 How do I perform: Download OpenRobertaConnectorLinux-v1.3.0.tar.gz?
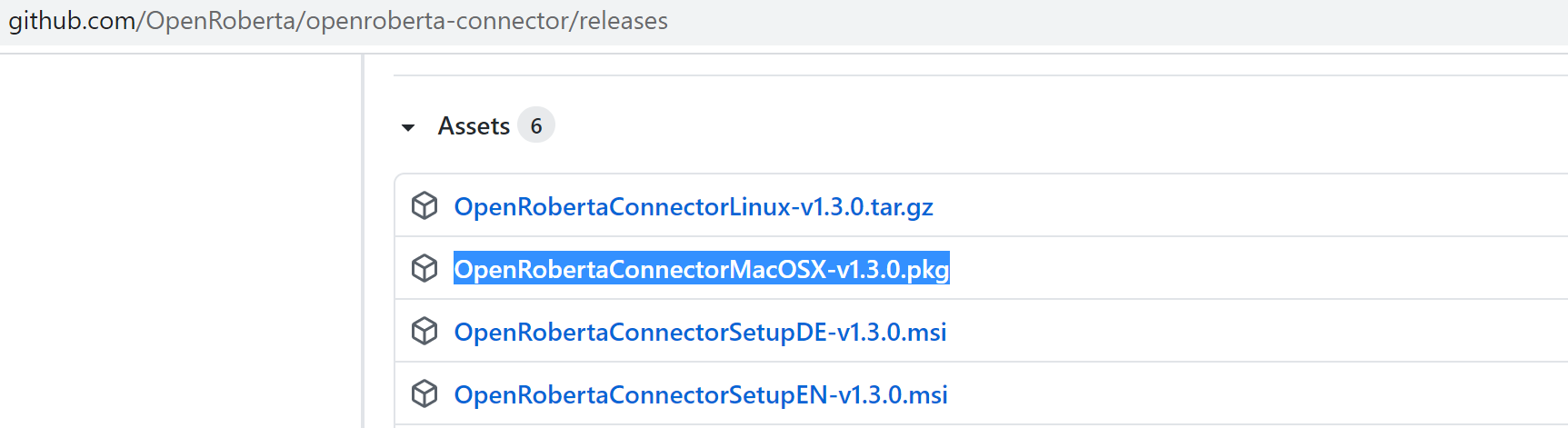coord(694,207)
